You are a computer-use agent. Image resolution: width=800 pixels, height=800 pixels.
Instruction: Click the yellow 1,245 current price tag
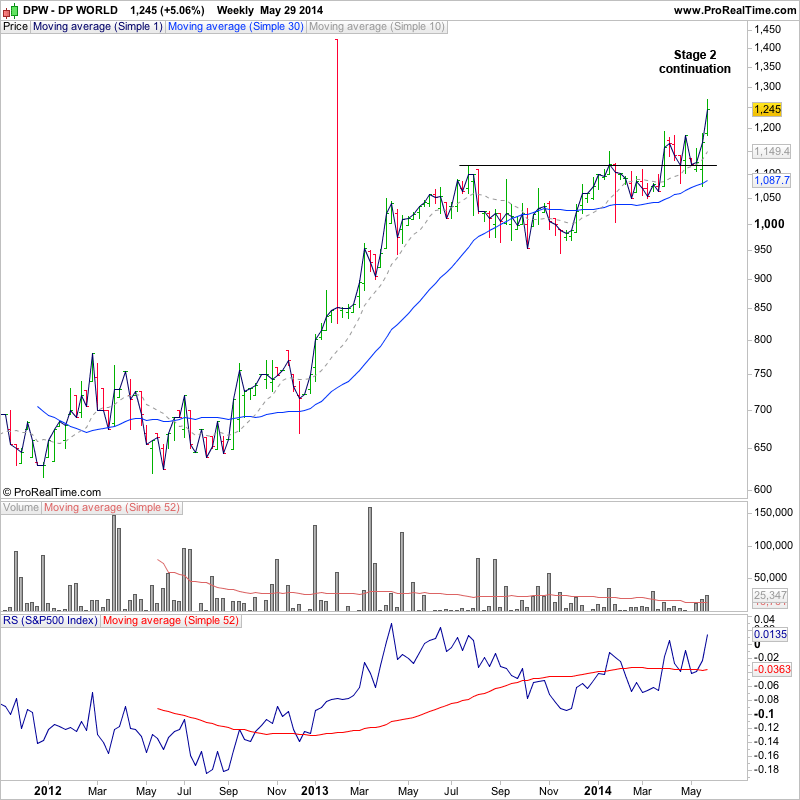(767, 109)
